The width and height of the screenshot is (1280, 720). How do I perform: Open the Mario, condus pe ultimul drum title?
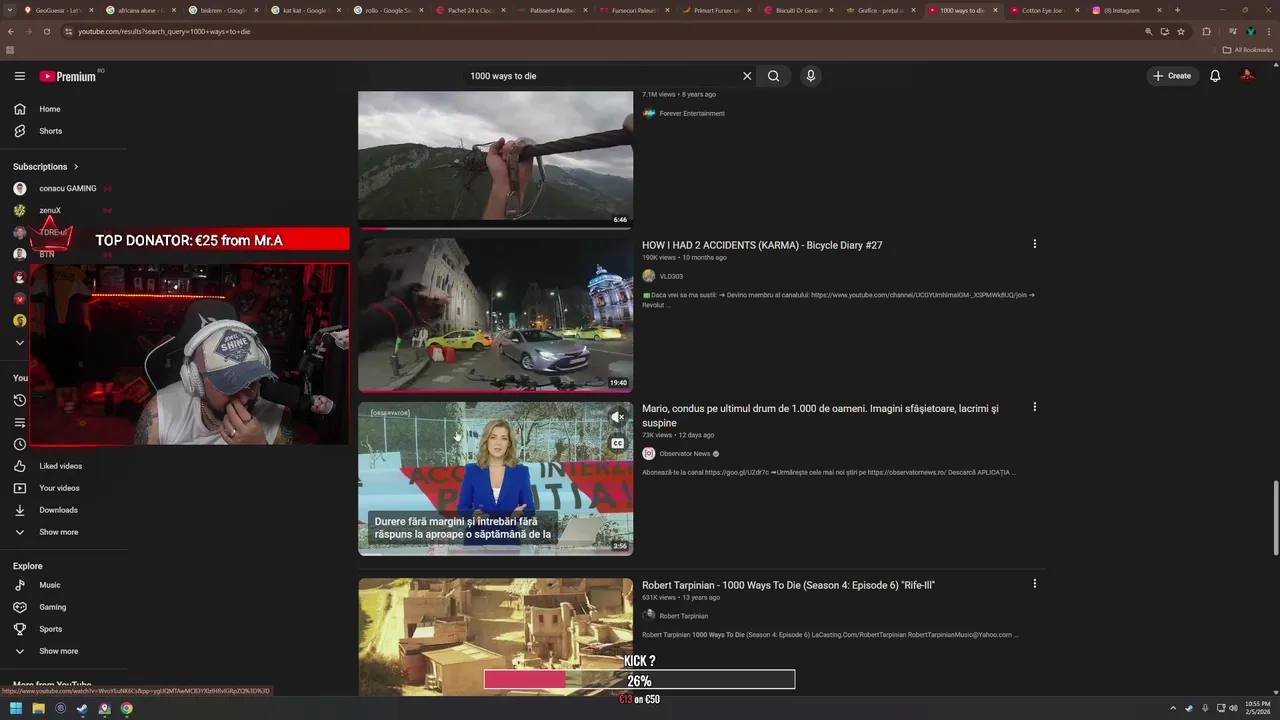pos(820,416)
